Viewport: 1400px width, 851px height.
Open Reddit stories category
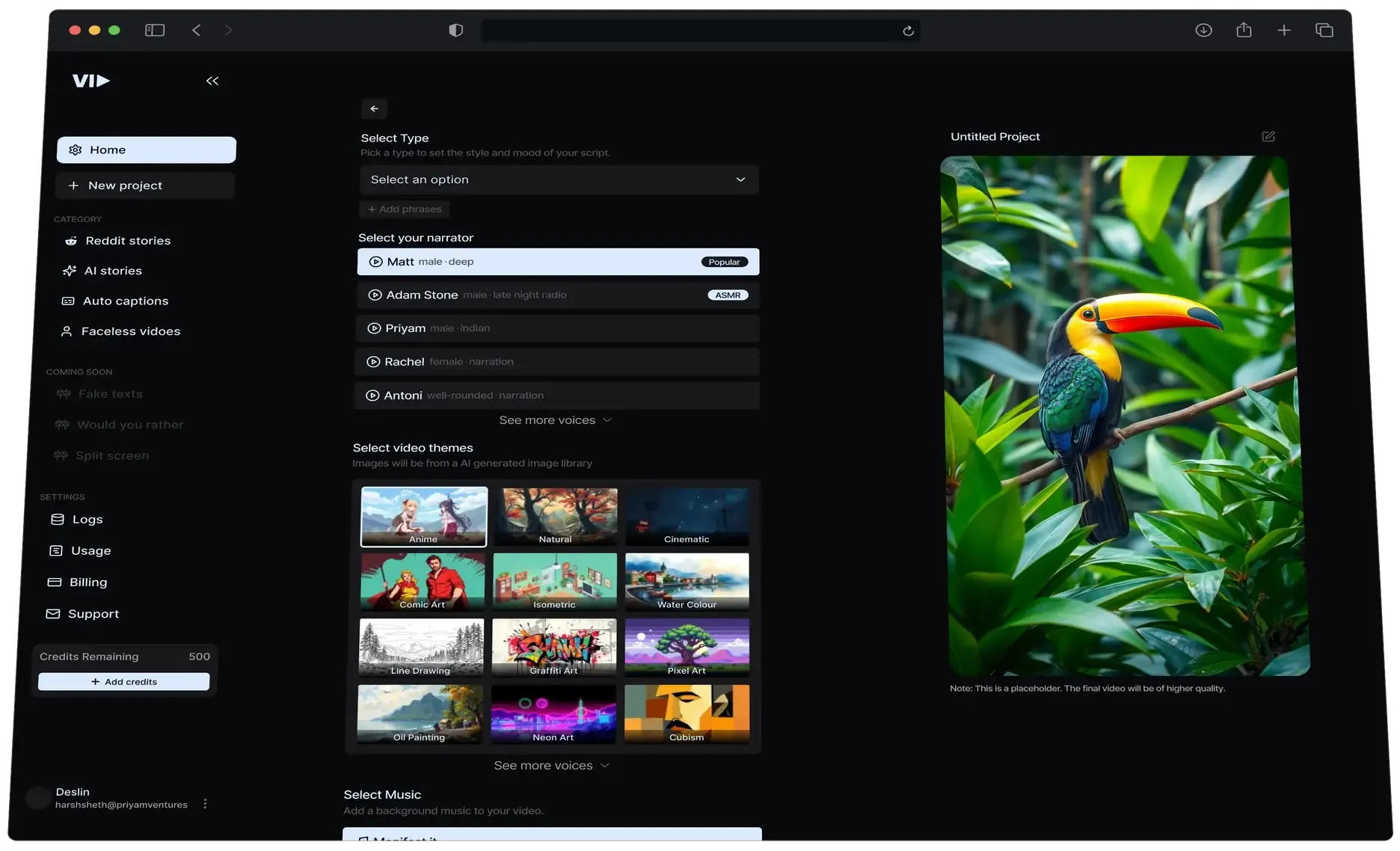[x=128, y=241]
